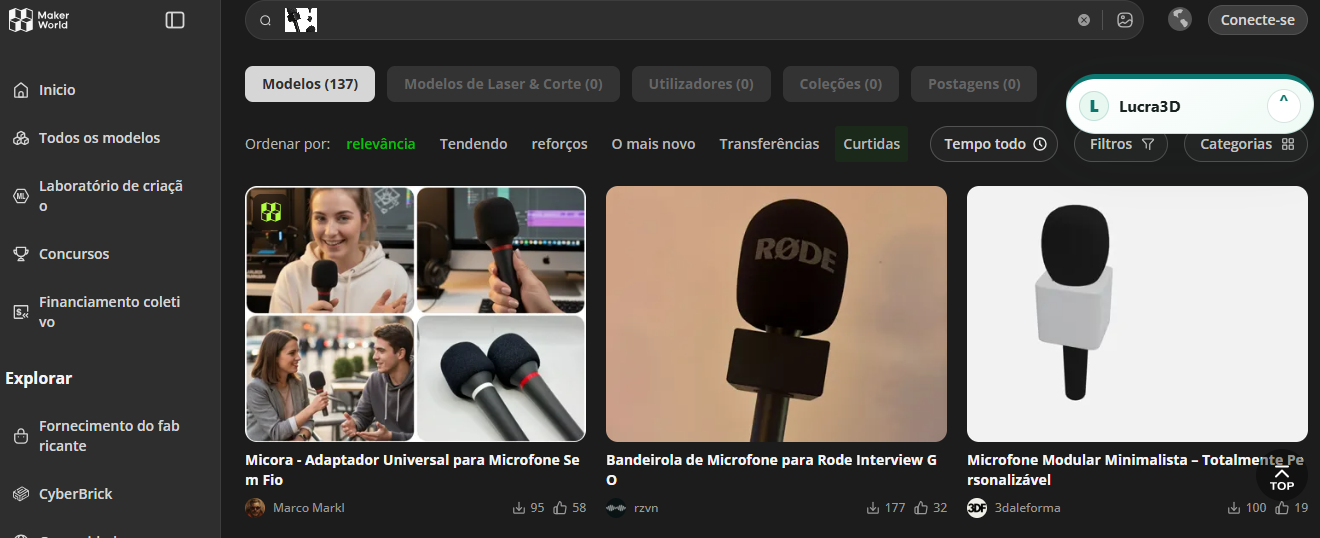Click the download icon showing 100
1320x538 pixels.
(1234, 508)
